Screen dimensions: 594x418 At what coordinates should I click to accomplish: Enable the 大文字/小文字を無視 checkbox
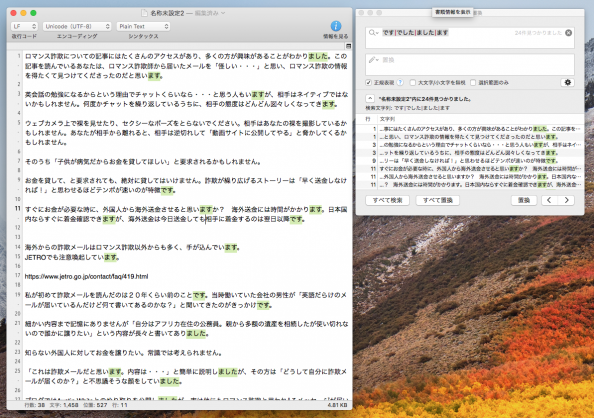[413, 82]
